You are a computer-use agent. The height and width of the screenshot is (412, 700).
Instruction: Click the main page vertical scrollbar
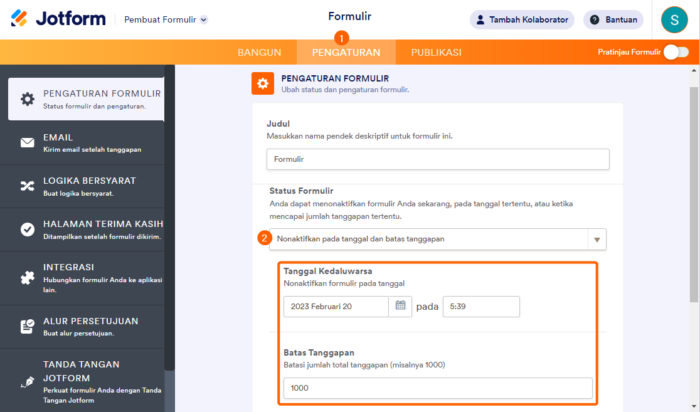pyautogui.click(x=694, y=194)
